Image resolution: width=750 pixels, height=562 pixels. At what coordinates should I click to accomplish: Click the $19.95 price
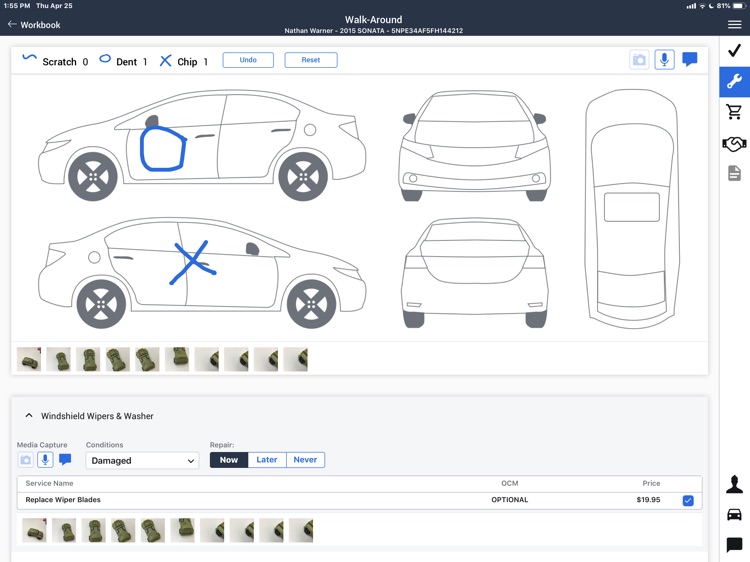648,499
